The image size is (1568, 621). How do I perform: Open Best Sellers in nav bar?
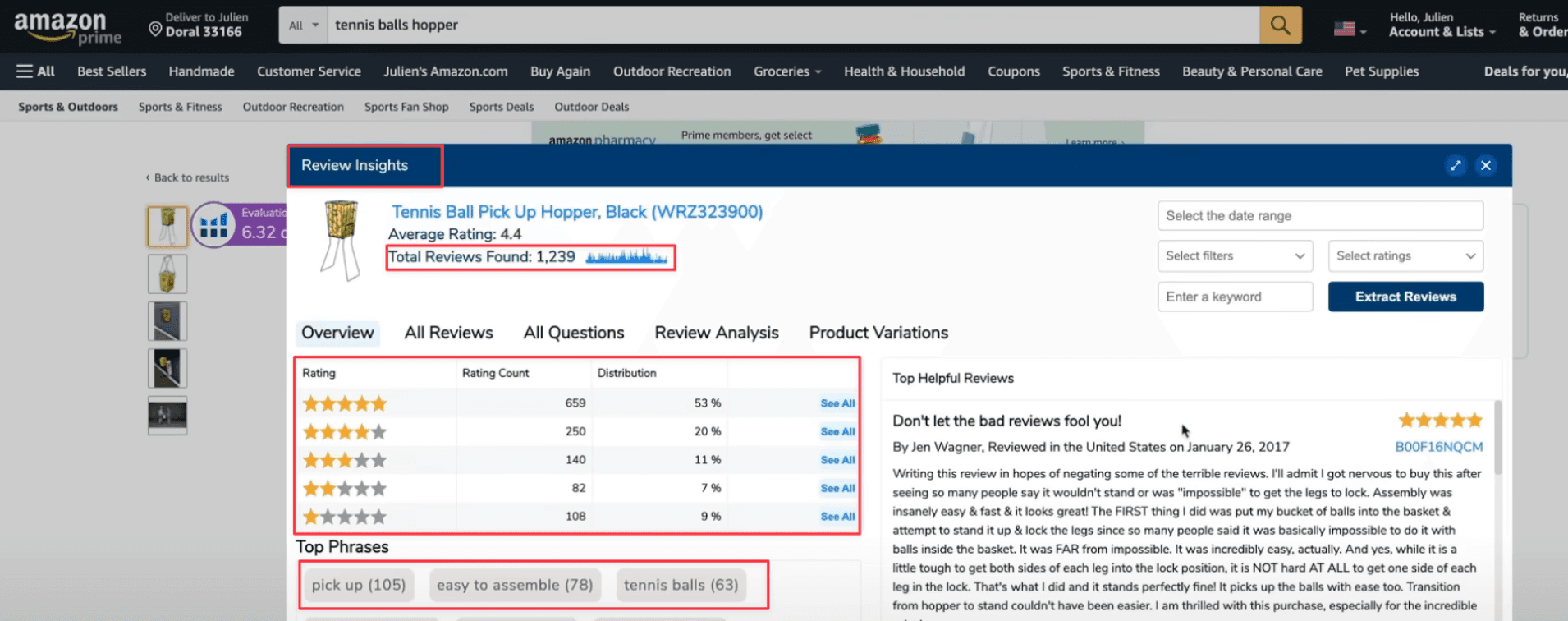(112, 71)
